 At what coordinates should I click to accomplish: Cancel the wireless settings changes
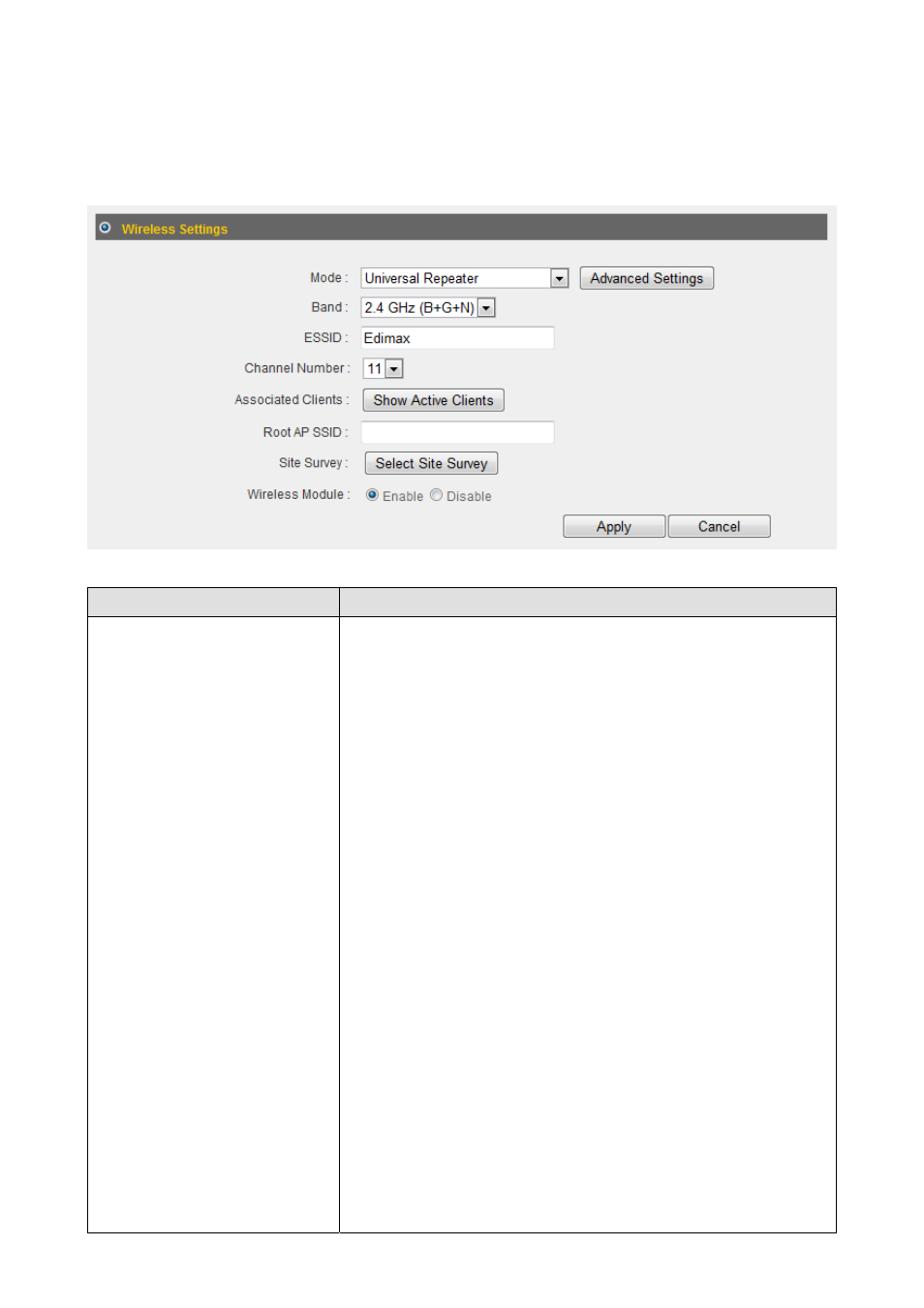point(719,526)
